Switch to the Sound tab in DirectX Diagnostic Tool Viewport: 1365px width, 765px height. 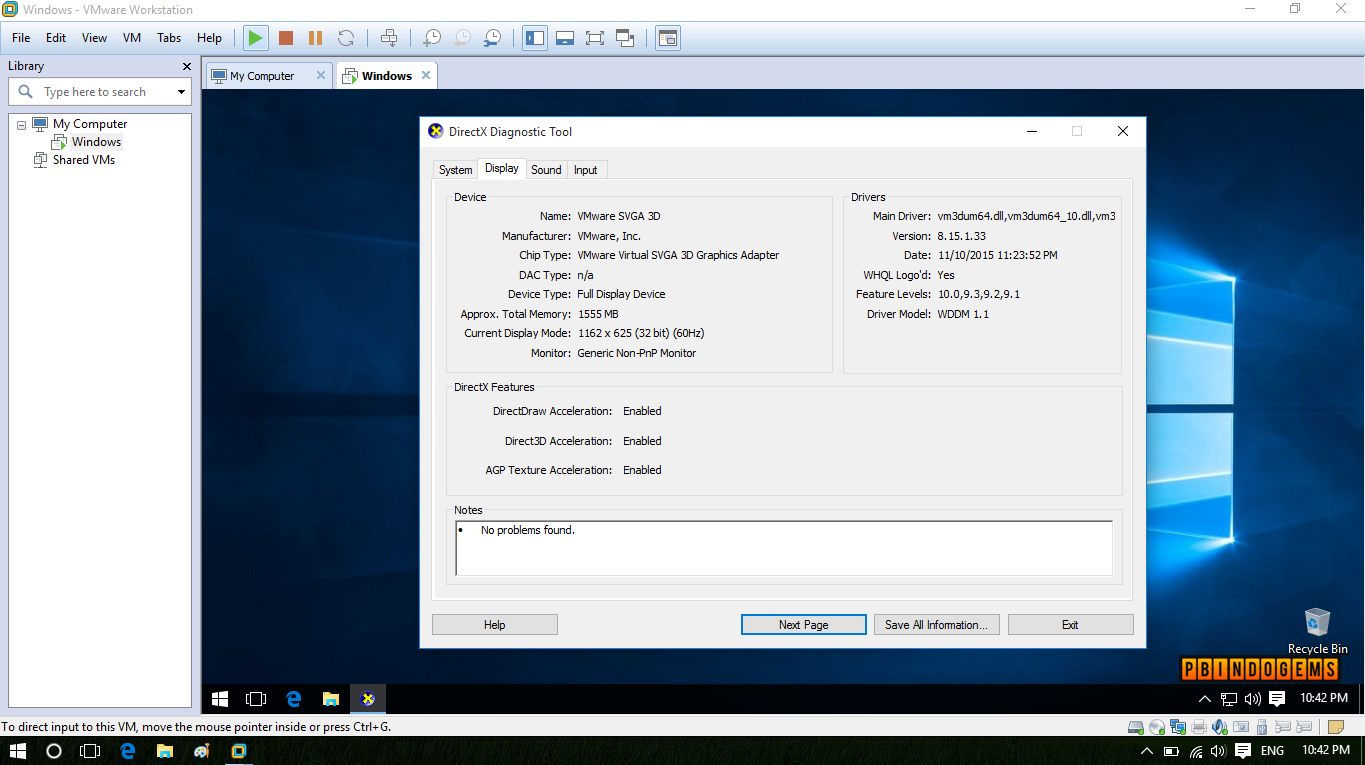tap(546, 170)
